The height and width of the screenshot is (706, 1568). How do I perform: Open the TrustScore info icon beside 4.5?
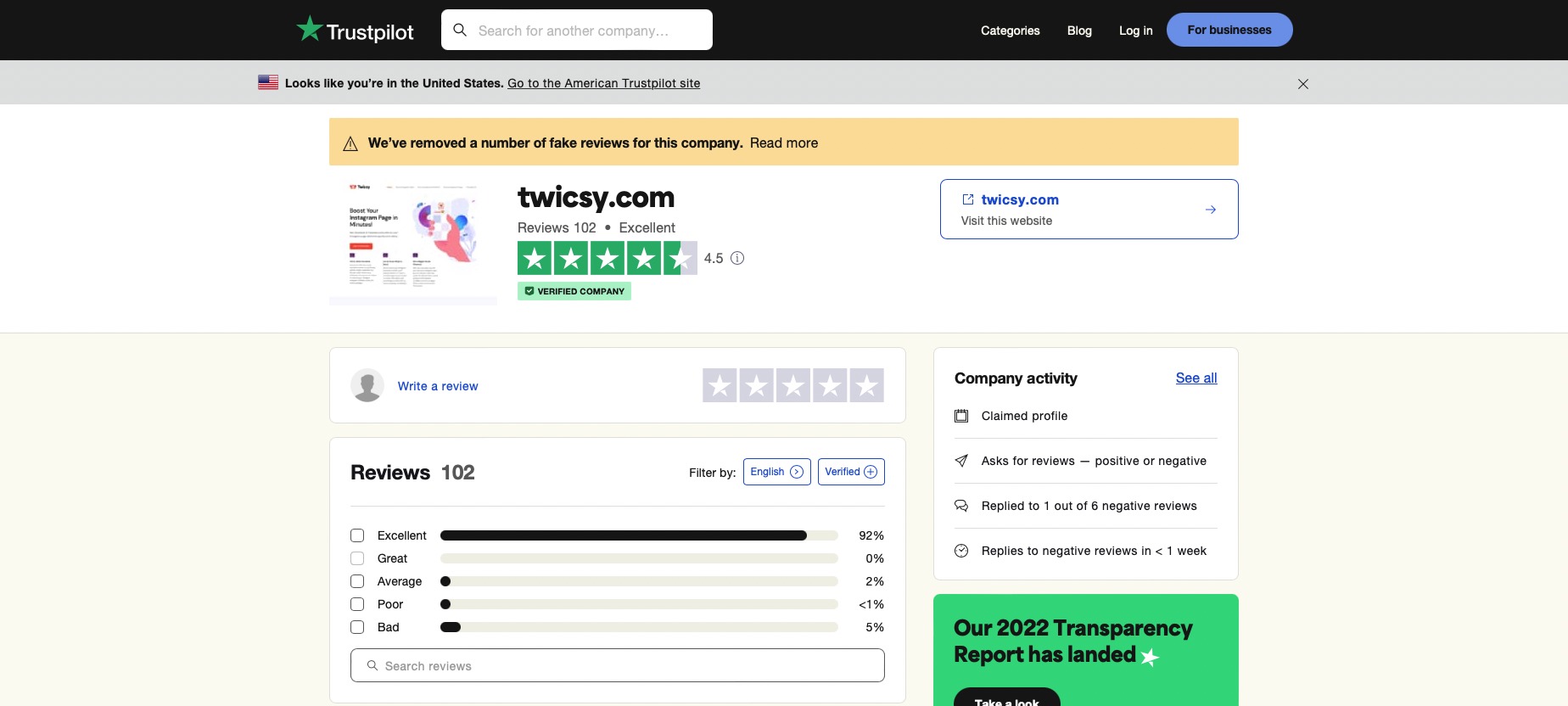tap(737, 258)
